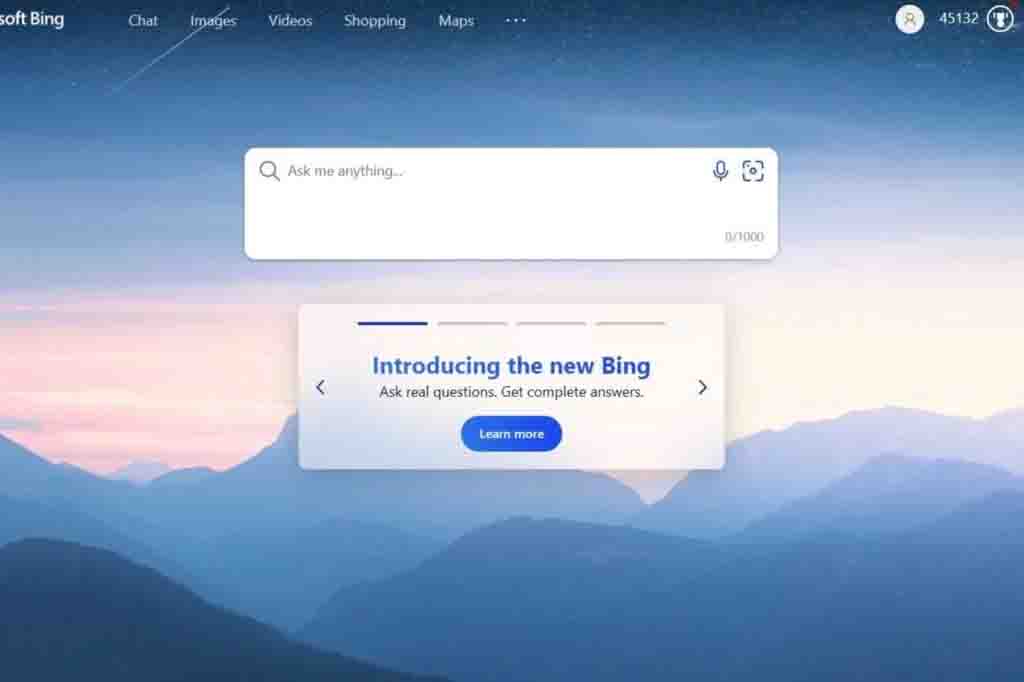
Task: Open the Shopping tab
Action: (x=375, y=21)
